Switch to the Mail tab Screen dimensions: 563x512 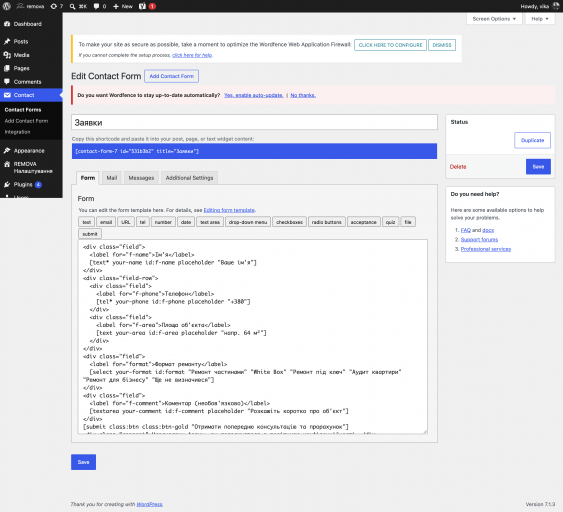(x=112, y=178)
